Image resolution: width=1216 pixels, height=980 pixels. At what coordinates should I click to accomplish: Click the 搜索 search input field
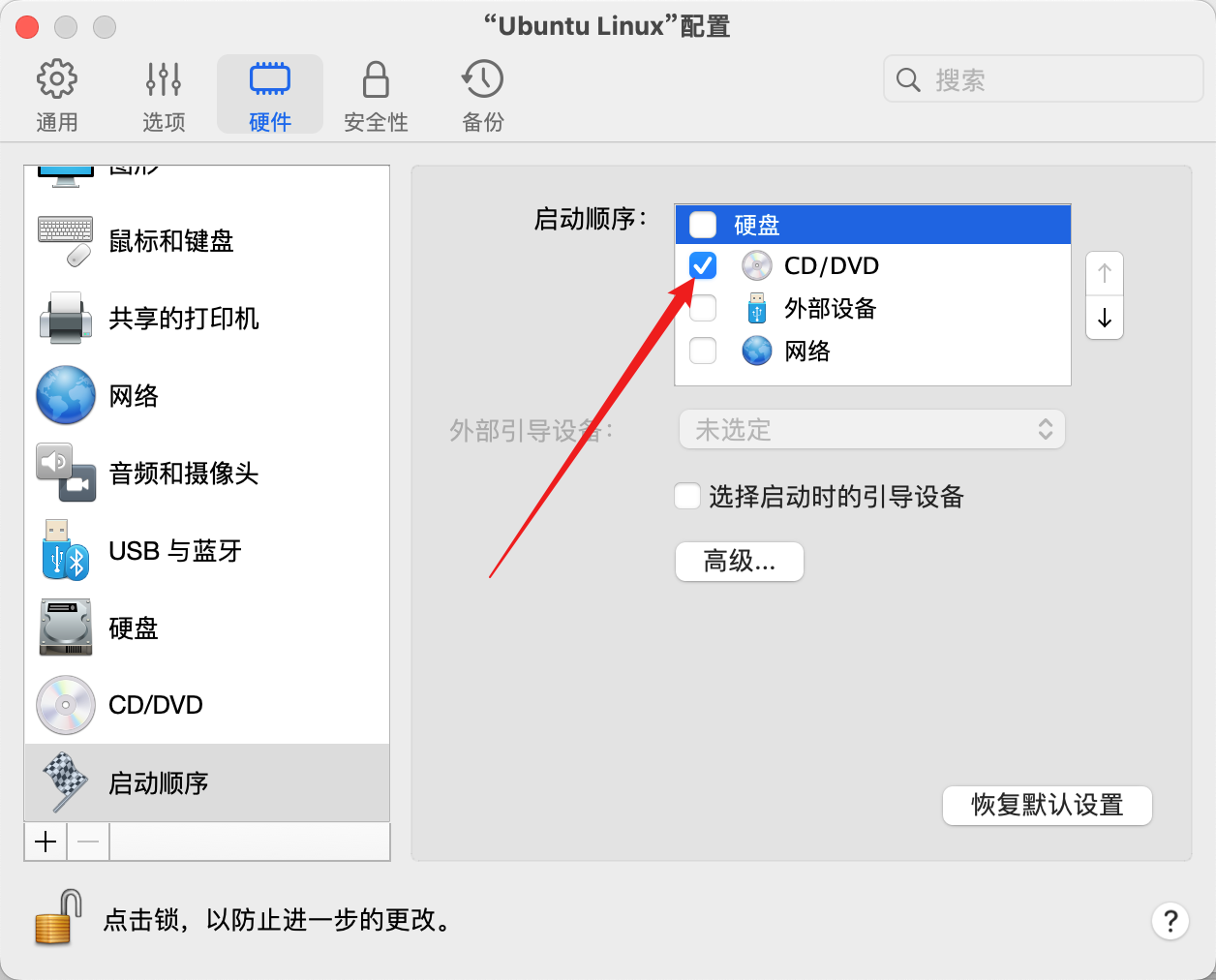click(1044, 79)
